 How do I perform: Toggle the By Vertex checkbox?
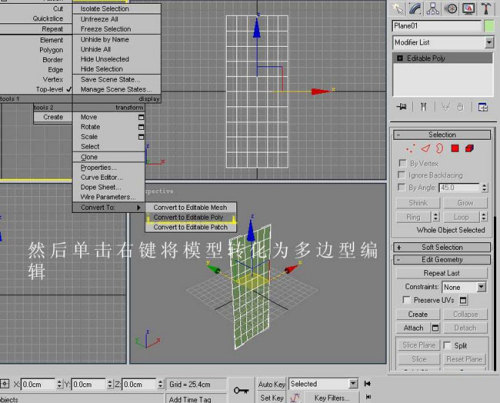[x=402, y=163]
